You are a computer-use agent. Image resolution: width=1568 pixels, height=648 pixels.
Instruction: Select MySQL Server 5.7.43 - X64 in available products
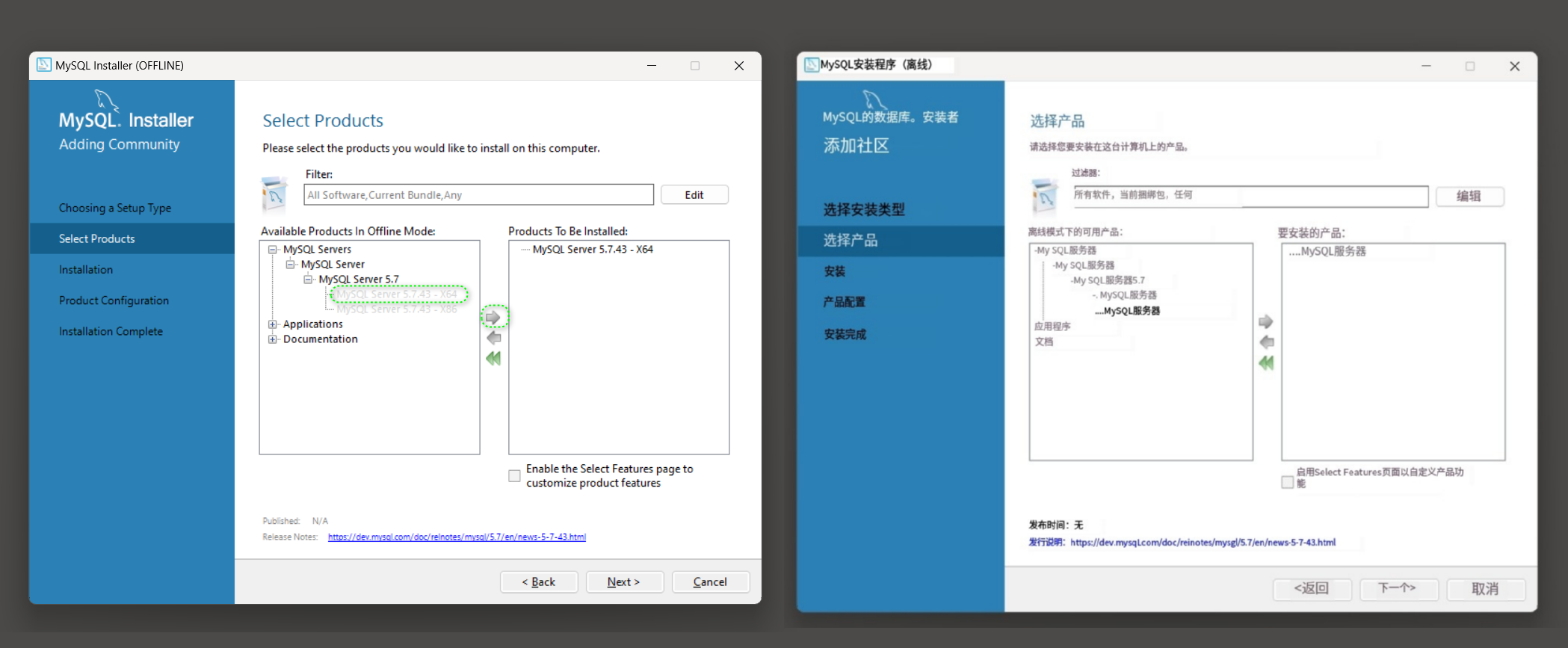point(397,294)
